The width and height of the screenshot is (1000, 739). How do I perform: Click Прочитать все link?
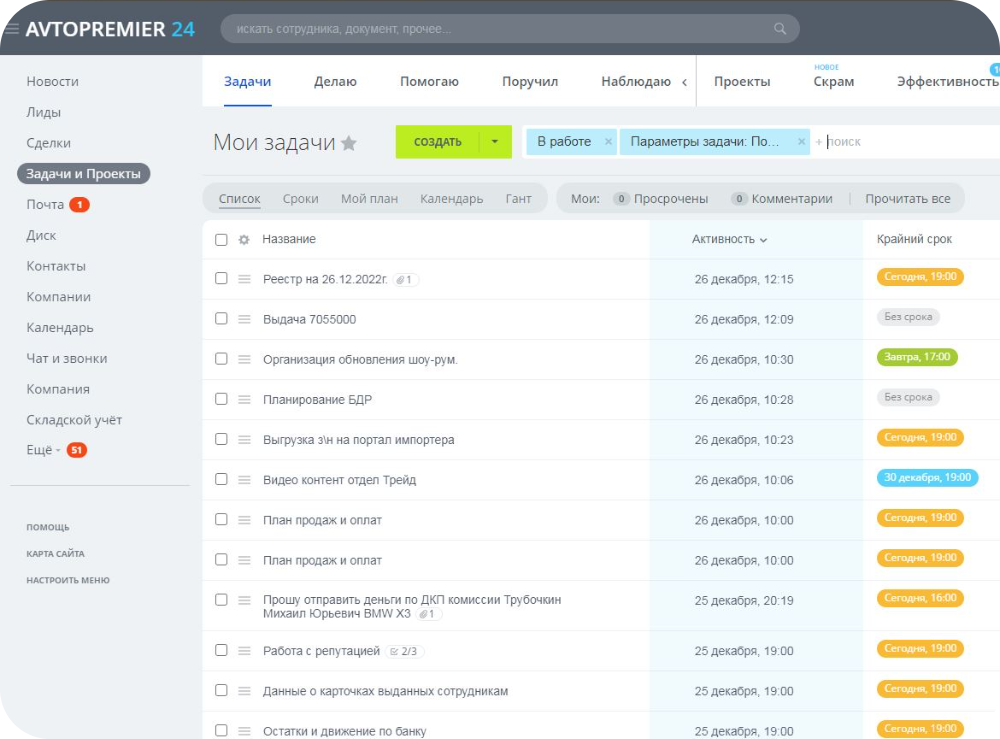[x=908, y=199]
